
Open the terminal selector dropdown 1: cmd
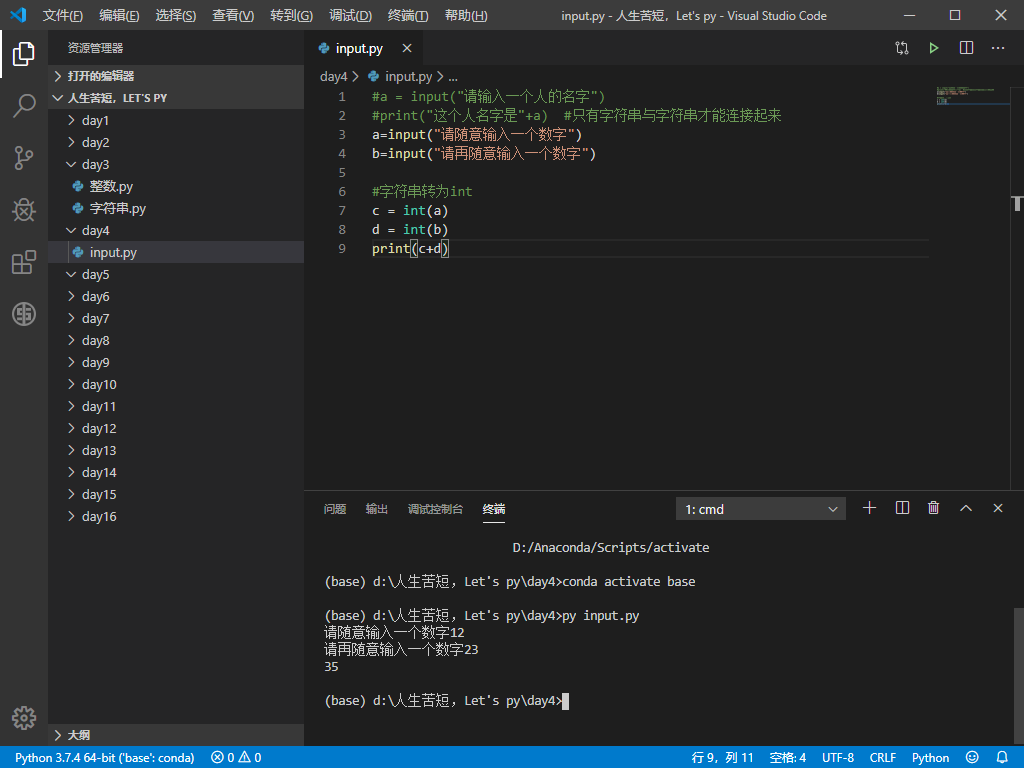tap(761, 509)
